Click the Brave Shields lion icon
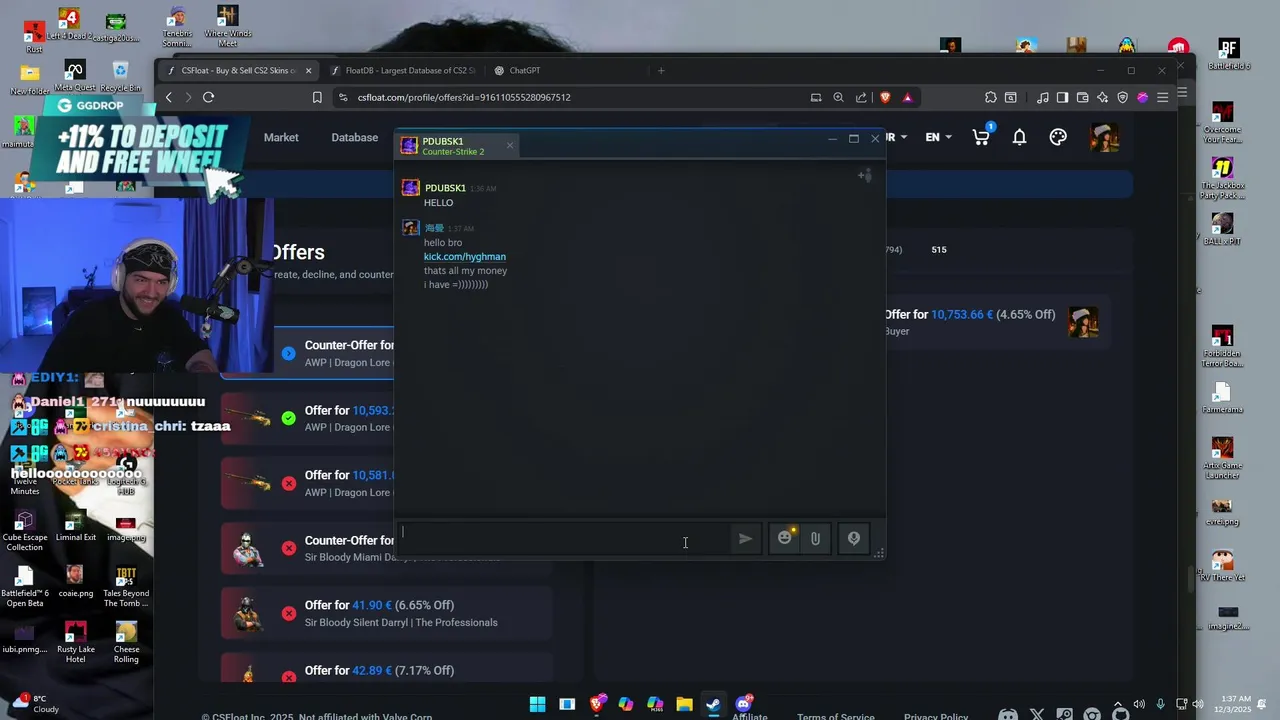The image size is (1280, 720). (885, 97)
